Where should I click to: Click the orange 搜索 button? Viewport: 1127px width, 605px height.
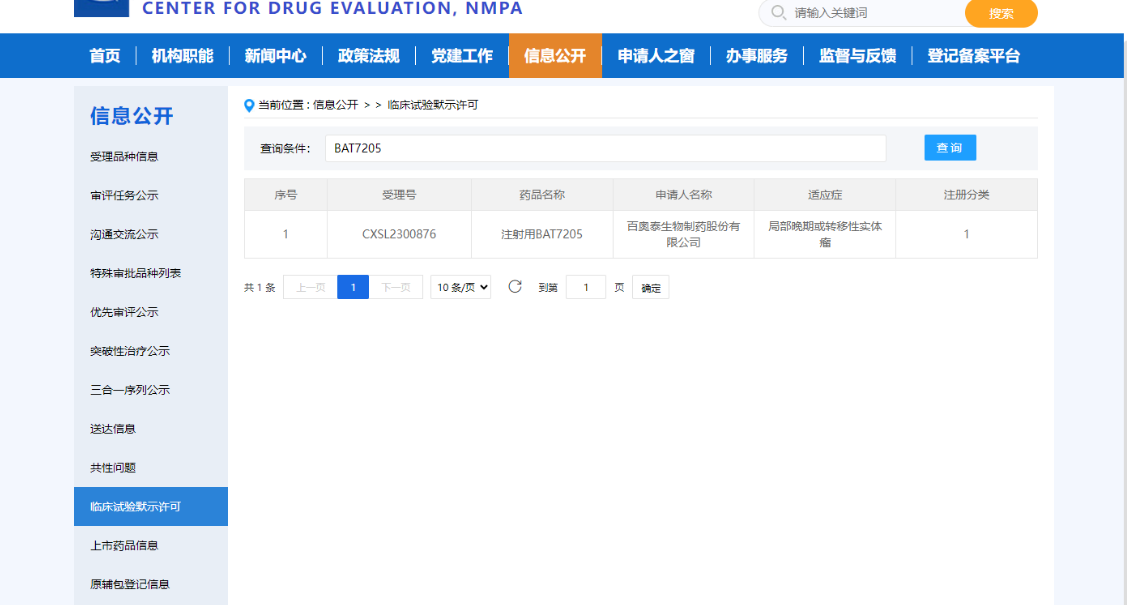[1001, 13]
